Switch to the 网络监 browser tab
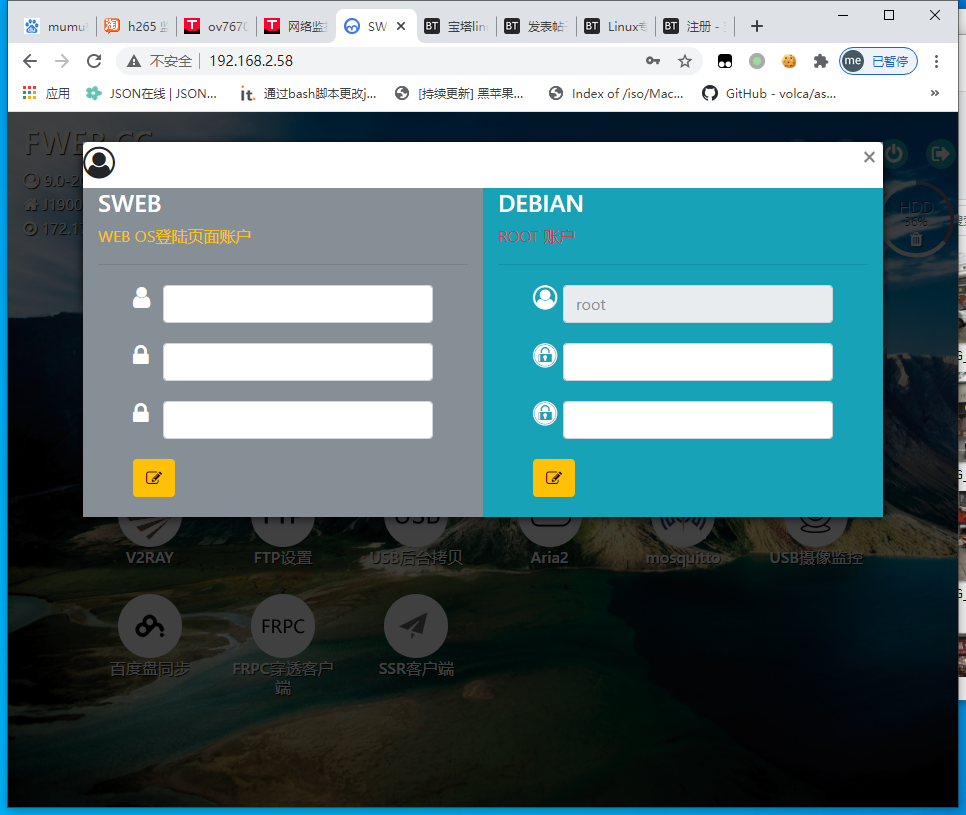966x815 pixels. (x=296, y=26)
